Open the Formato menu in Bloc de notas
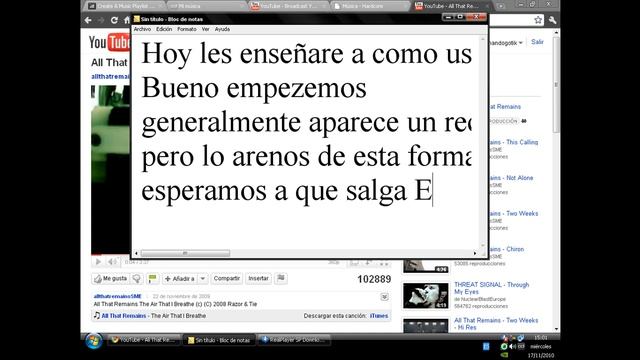Screen dimensions: 640x360 click(187, 29)
